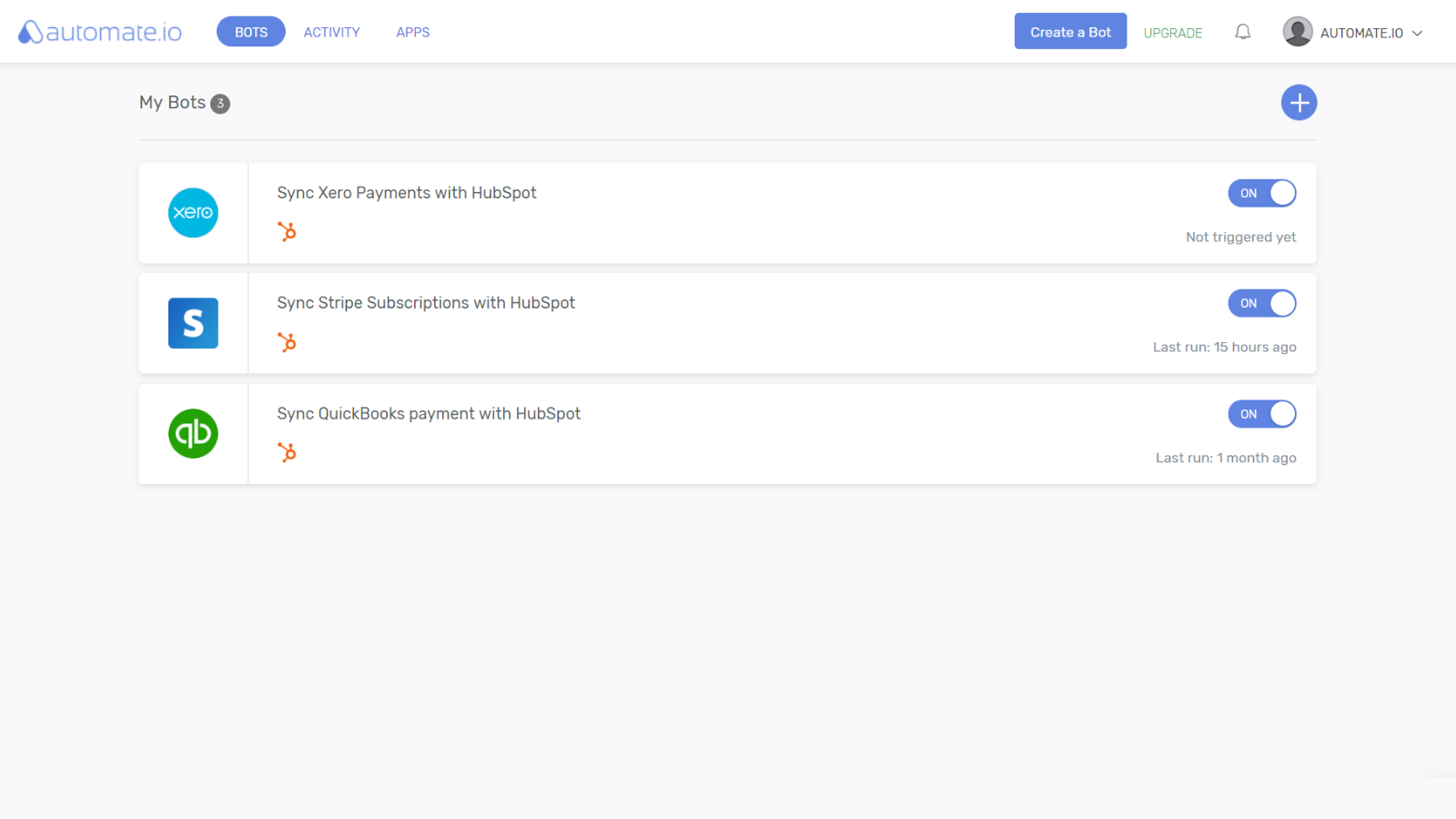This screenshot has height=819, width=1456.
Task: Click 'Last run: 1 month ago' text
Action: [x=1226, y=458]
